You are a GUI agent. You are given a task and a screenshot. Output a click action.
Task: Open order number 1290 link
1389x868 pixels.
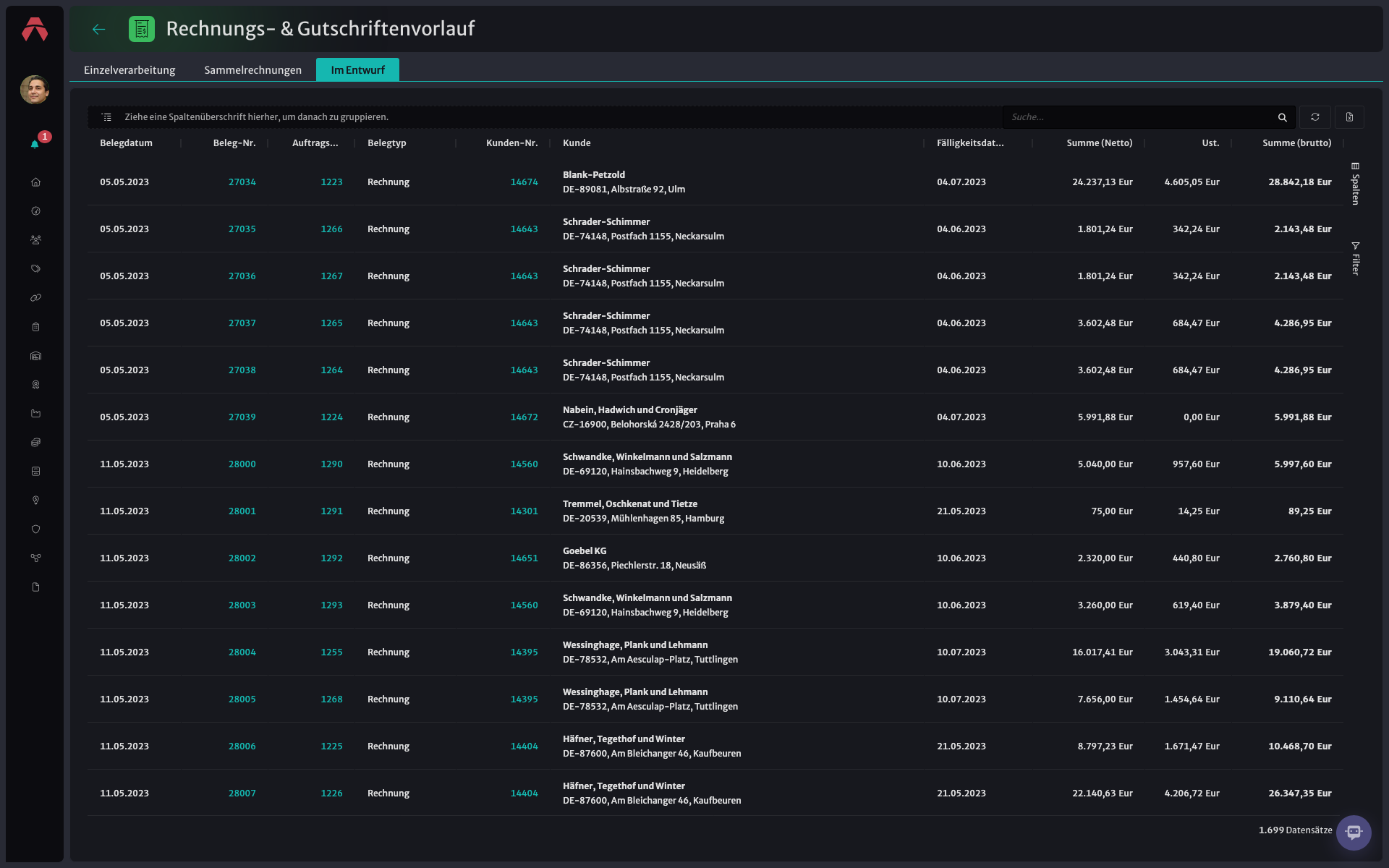pos(332,464)
